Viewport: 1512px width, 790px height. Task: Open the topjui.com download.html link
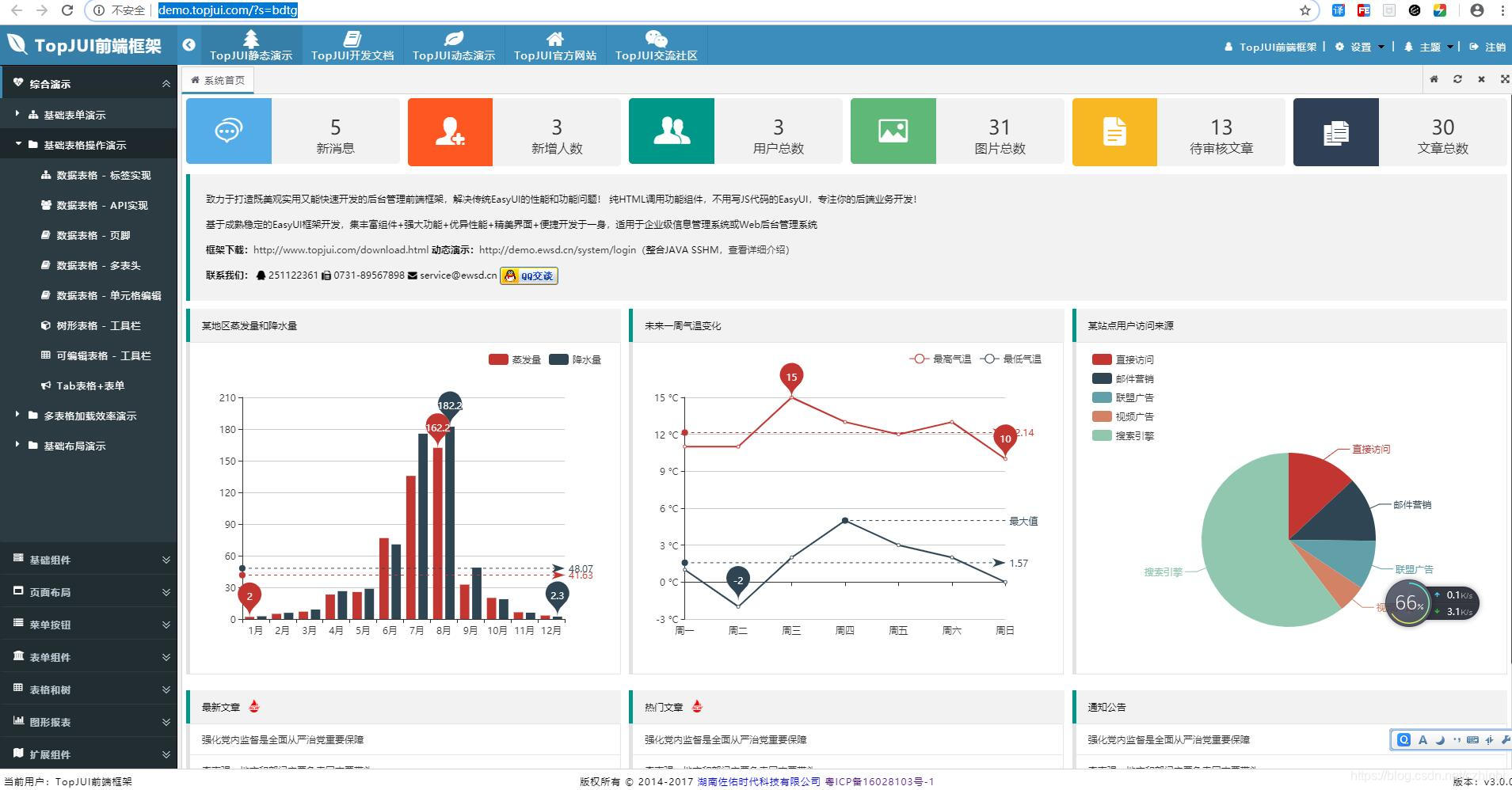tap(341, 250)
